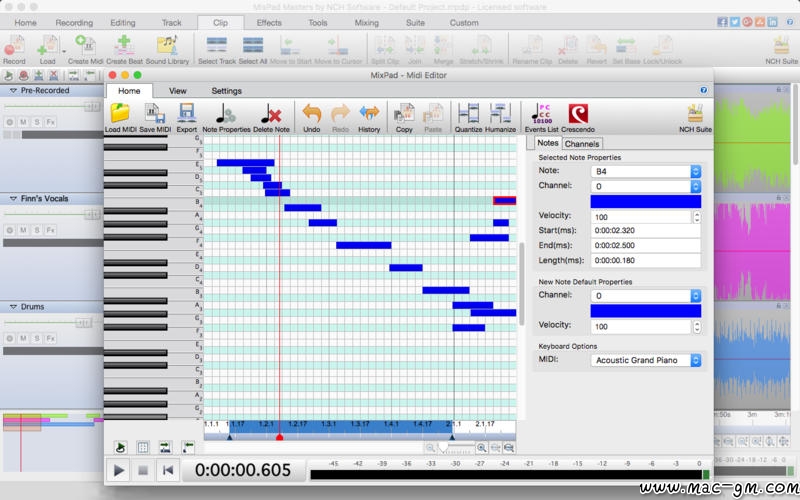Screen dimensions: 800x500
Task: Adjust selected note Velocity stepper
Action: coord(696,217)
